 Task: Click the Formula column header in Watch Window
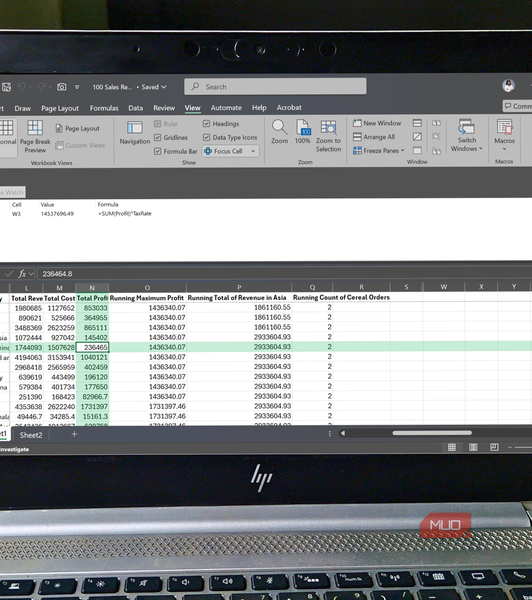tap(108, 205)
